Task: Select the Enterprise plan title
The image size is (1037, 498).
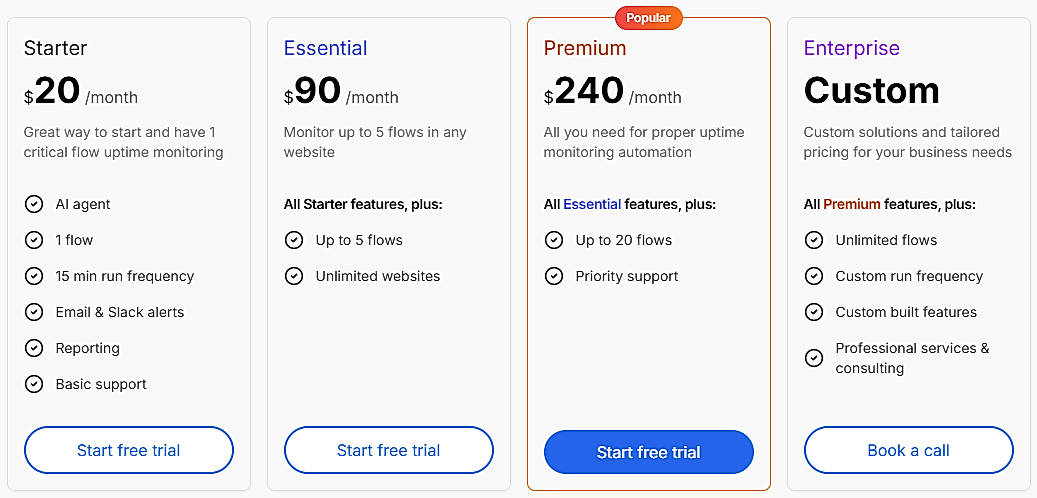Action: (852, 48)
